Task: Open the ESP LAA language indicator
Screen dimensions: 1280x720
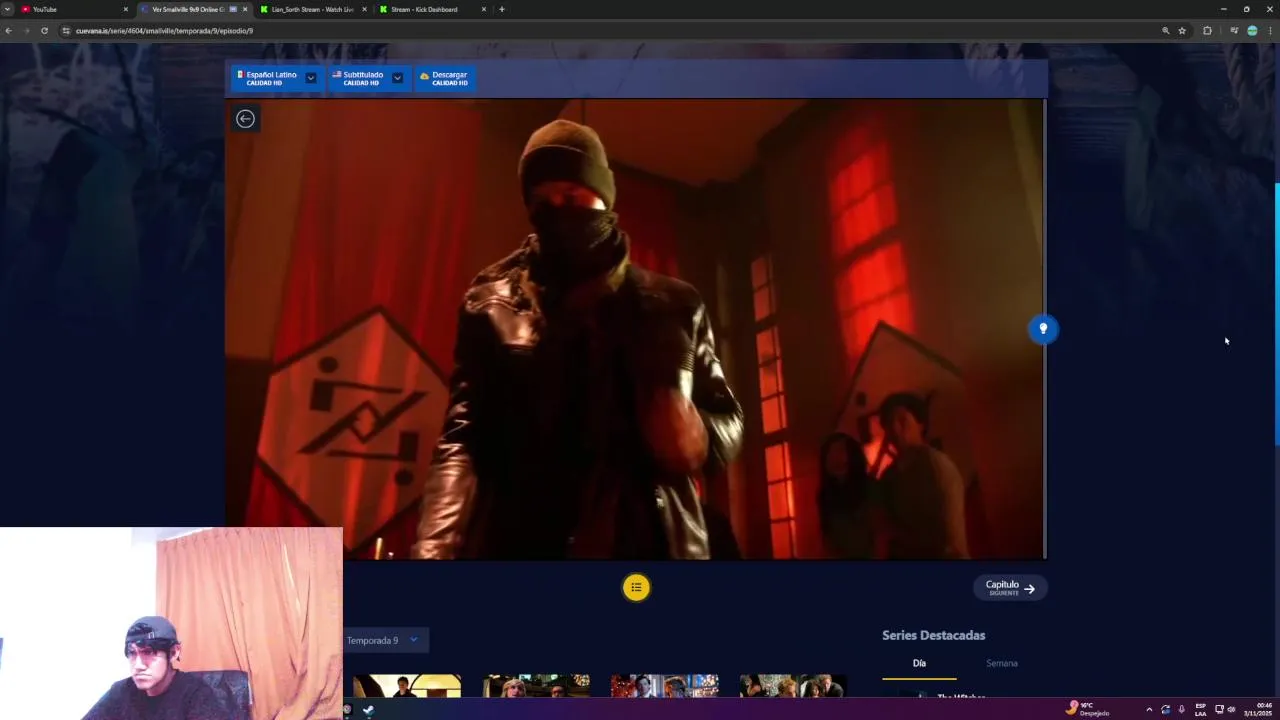Action: coord(1200,709)
